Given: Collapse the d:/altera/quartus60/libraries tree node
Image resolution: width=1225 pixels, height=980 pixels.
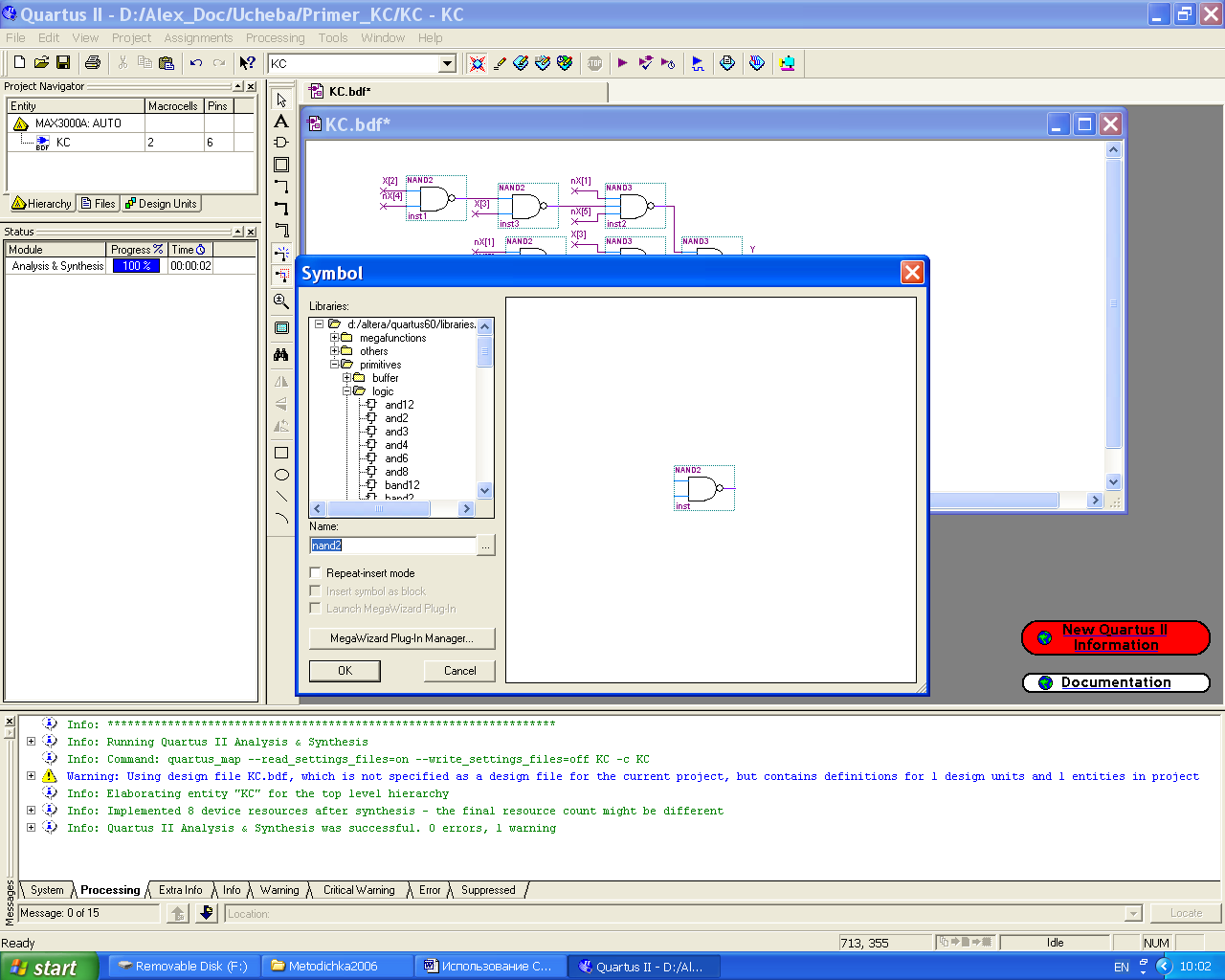Looking at the screenshot, I should click(320, 324).
